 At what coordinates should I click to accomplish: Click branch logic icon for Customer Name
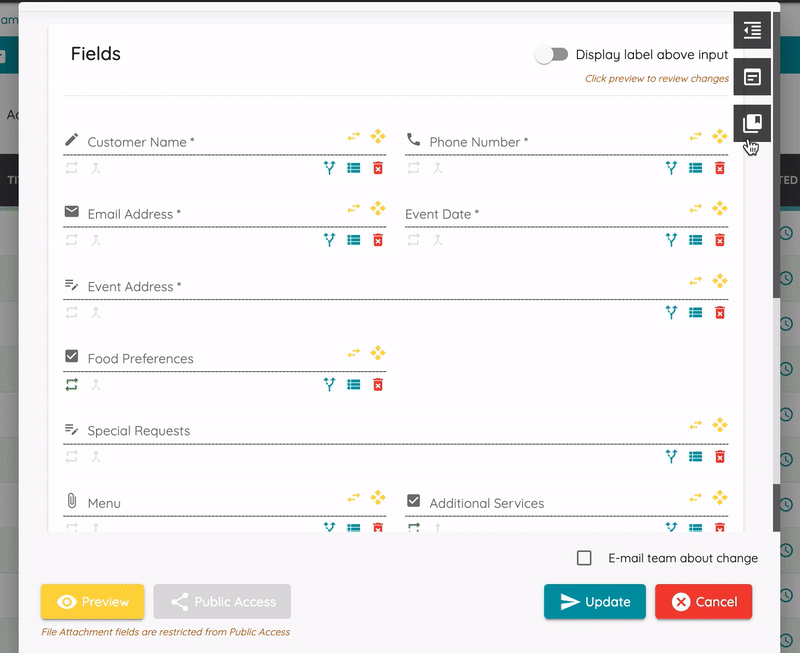tap(330, 168)
